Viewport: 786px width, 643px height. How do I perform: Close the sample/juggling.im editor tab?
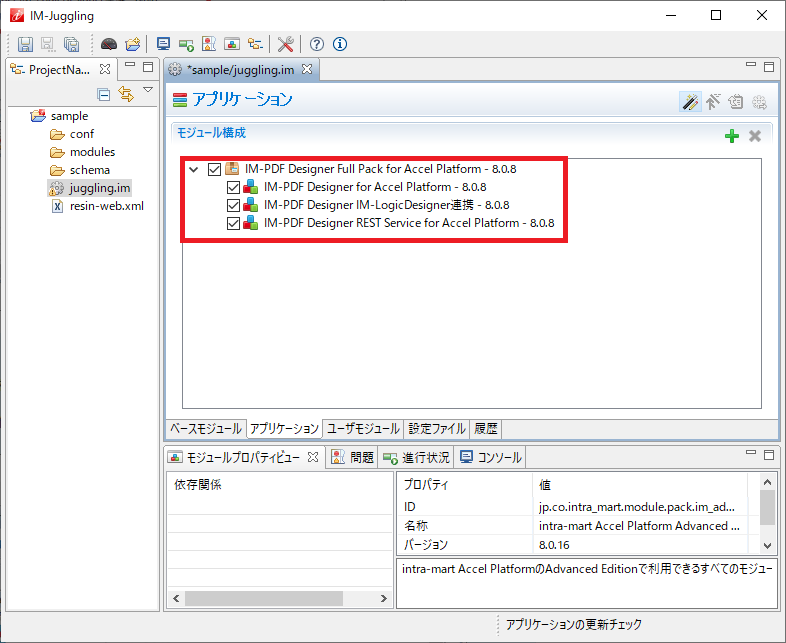(307, 69)
